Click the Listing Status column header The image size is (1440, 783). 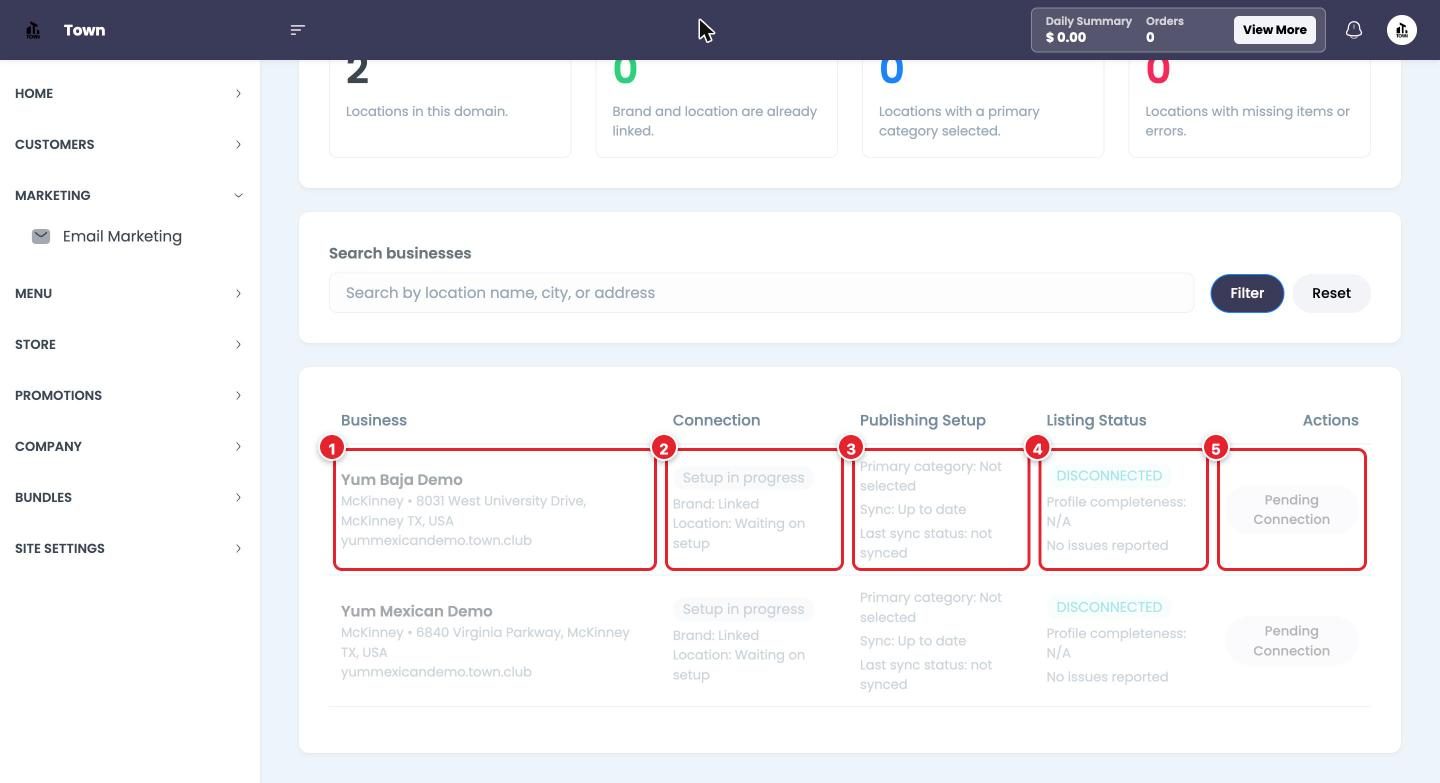click(1096, 420)
